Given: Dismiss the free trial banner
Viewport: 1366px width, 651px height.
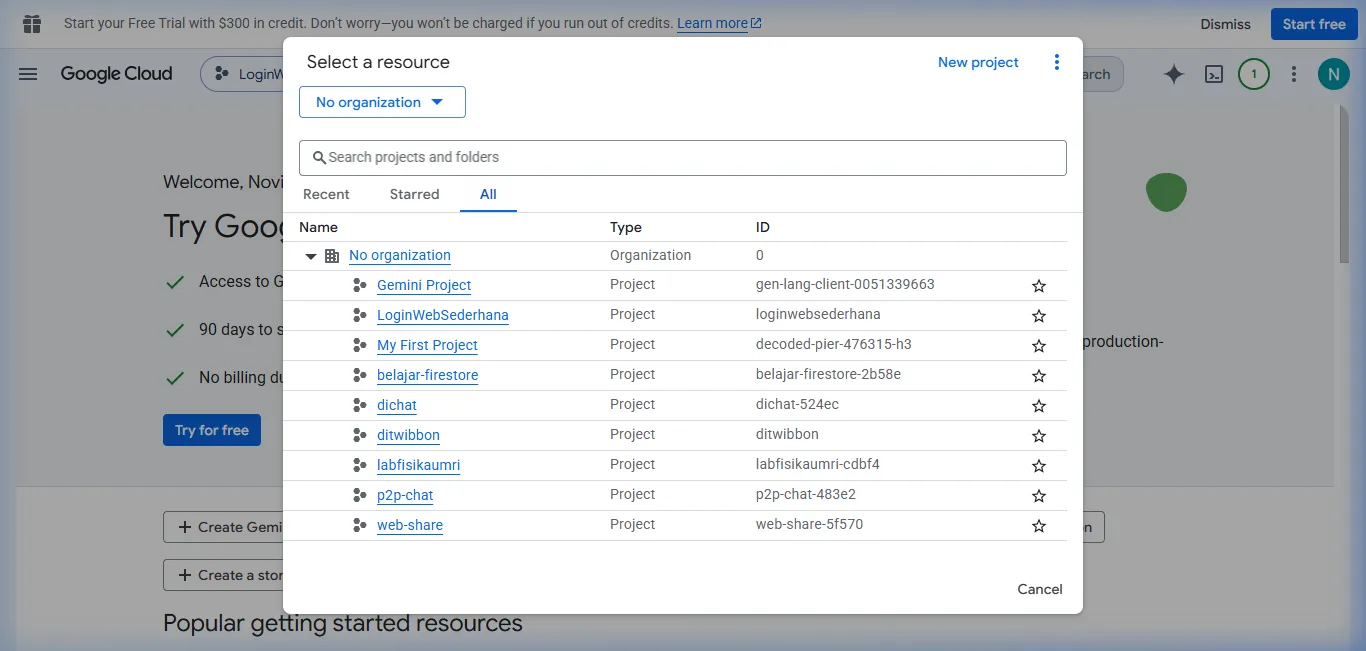Looking at the screenshot, I should (x=1226, y=24).
